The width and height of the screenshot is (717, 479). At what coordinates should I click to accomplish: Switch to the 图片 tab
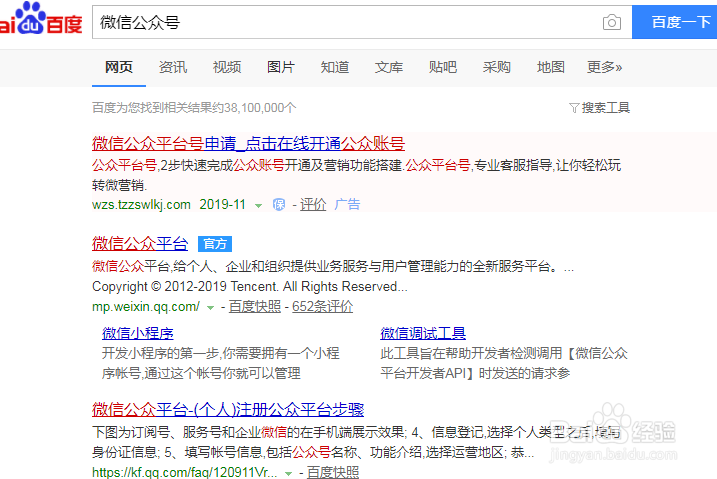281,67
